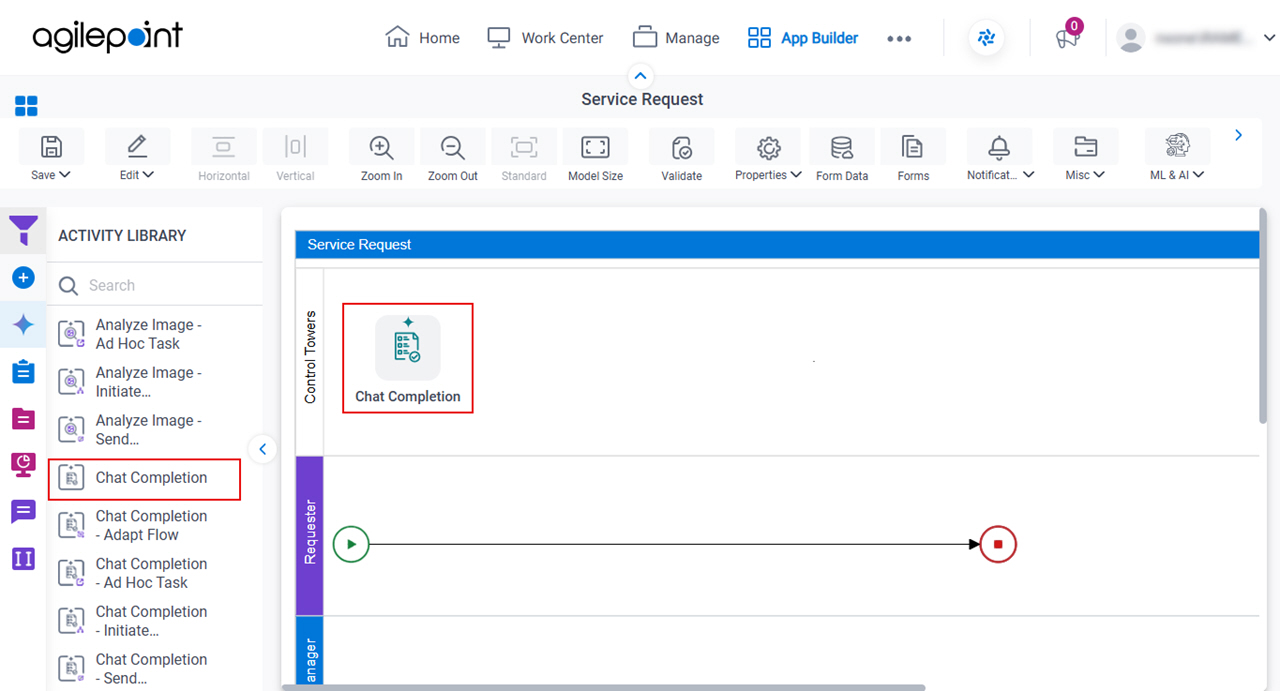Collapse the header with the up chevron
The image size is (1280, 691).
[641, 76]
